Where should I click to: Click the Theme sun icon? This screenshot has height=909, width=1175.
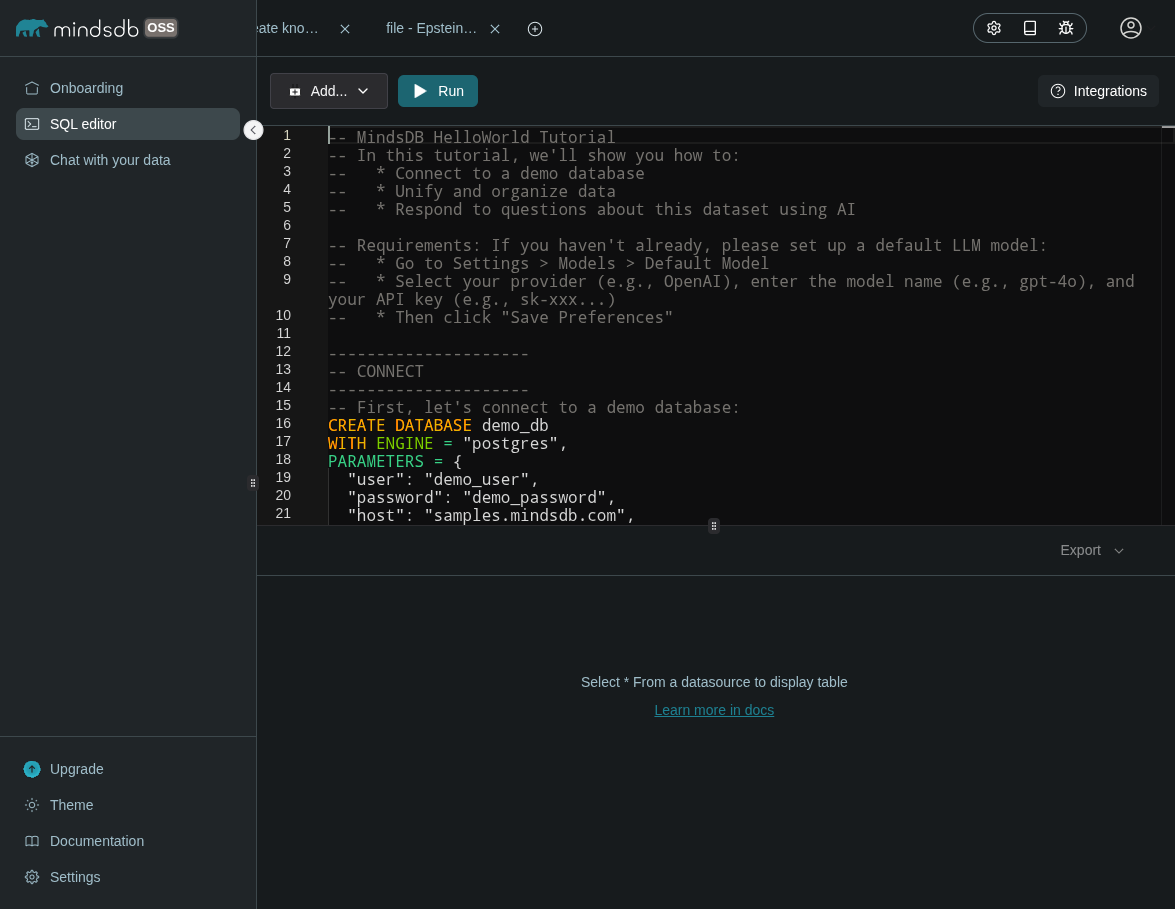(x=31, y=806)
